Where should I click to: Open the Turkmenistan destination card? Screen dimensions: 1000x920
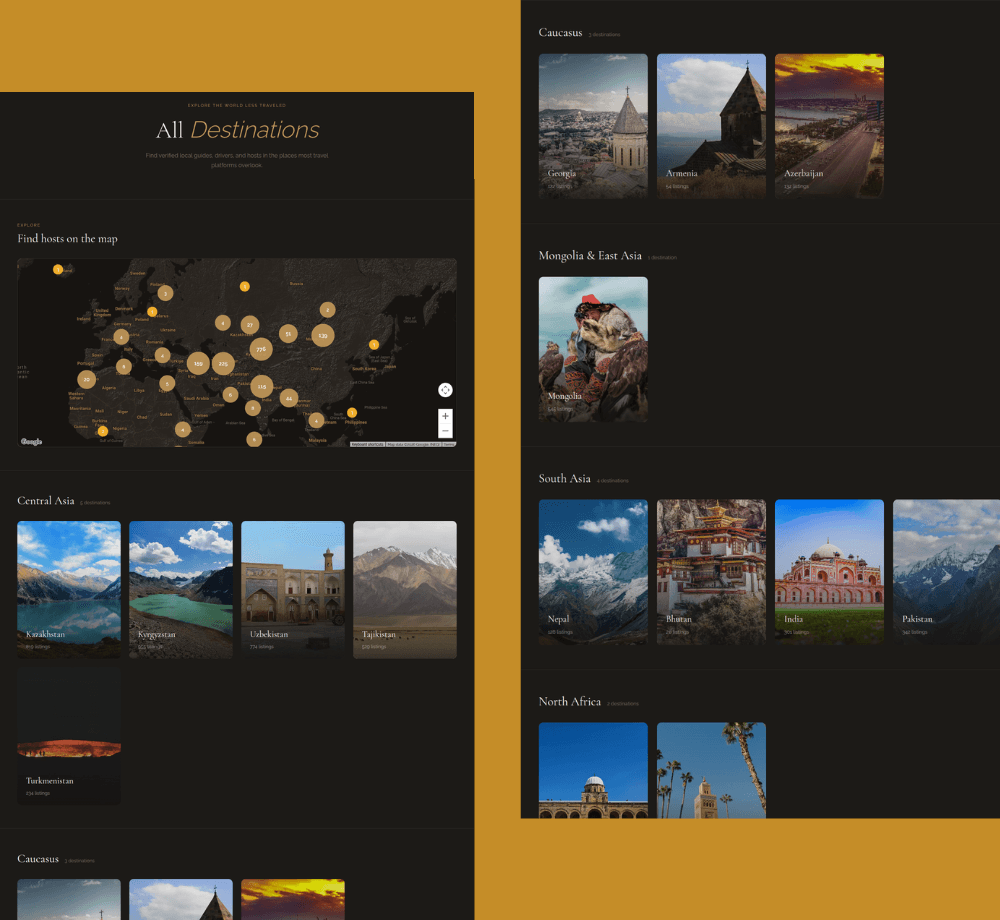coord(69,736)
